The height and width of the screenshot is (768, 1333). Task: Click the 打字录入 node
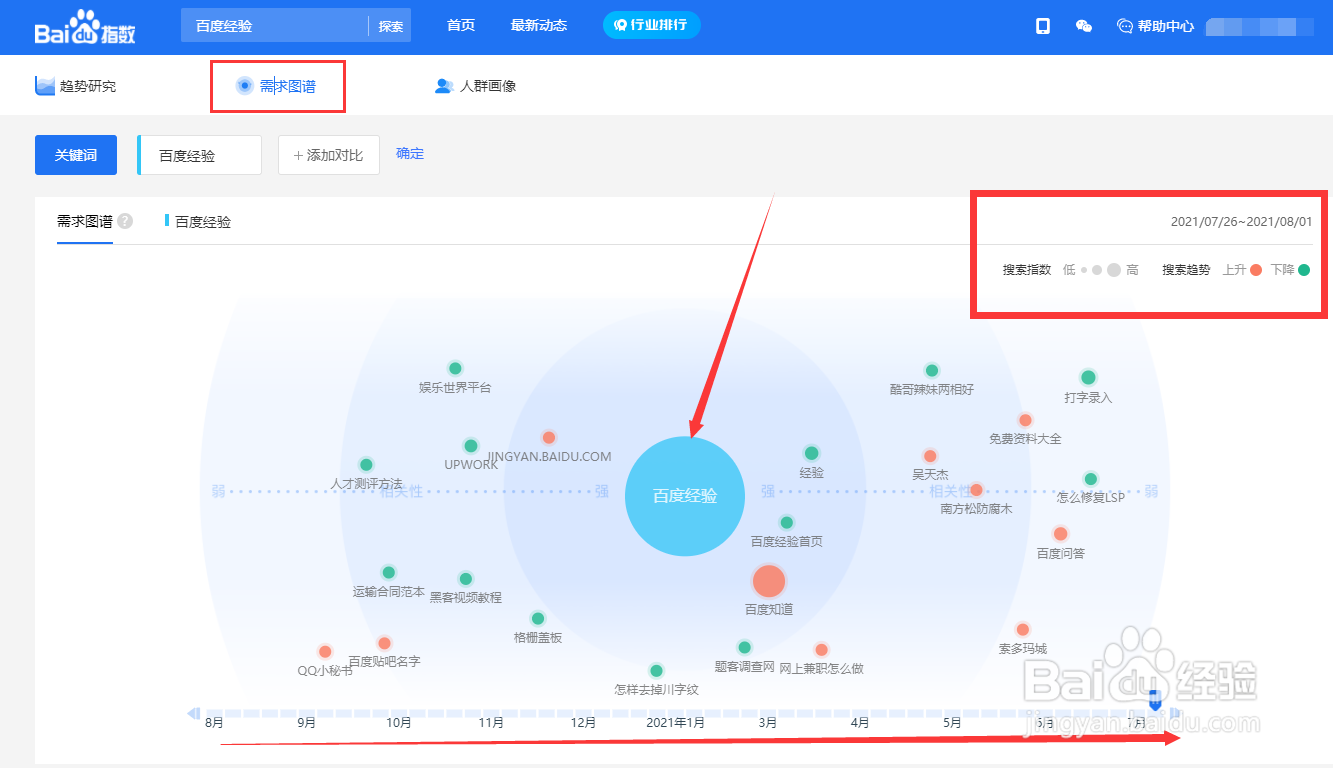click(x=1088, y=377)
